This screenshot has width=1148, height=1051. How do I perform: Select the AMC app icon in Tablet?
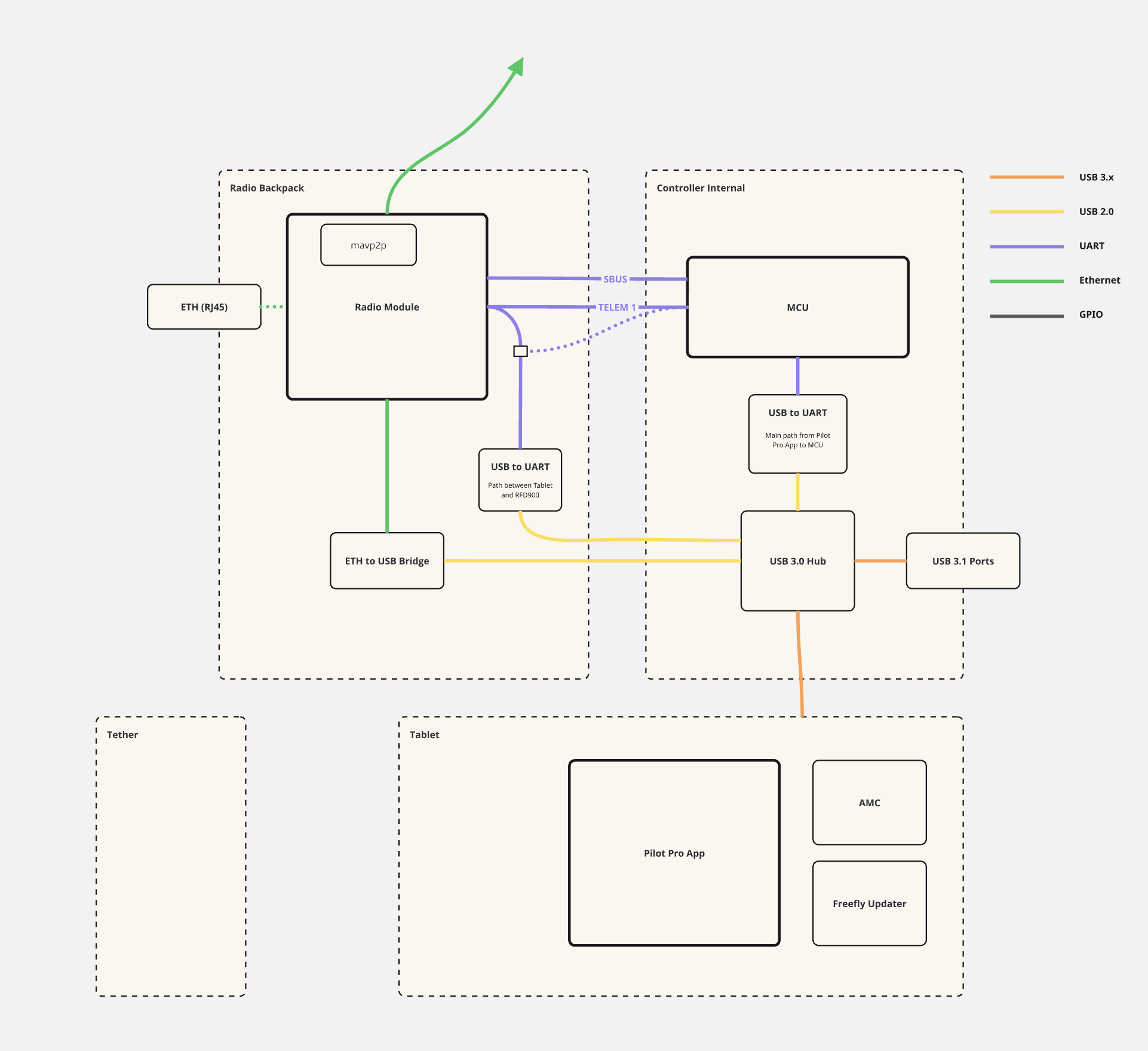869,803
